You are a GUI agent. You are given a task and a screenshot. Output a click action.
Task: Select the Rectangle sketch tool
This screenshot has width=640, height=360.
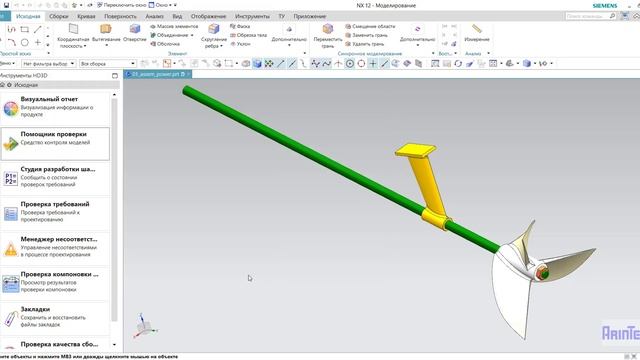pos(24,29)
